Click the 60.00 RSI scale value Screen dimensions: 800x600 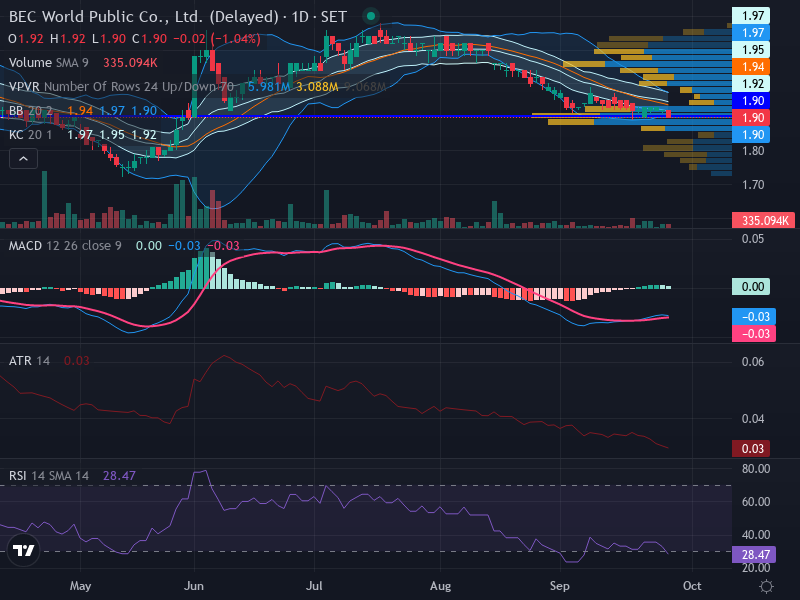coord(756,502)
